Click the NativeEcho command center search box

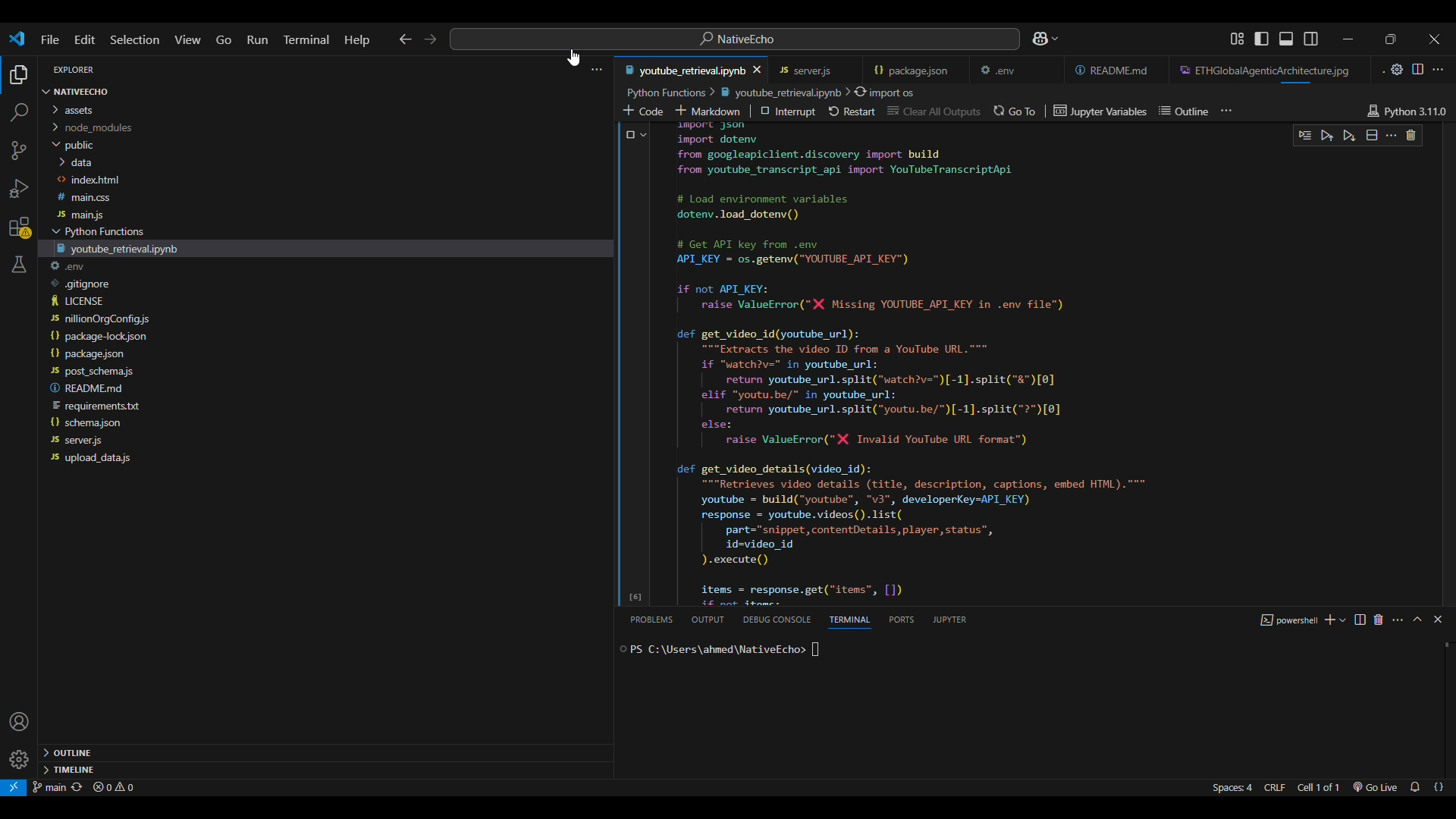[734, 39]
